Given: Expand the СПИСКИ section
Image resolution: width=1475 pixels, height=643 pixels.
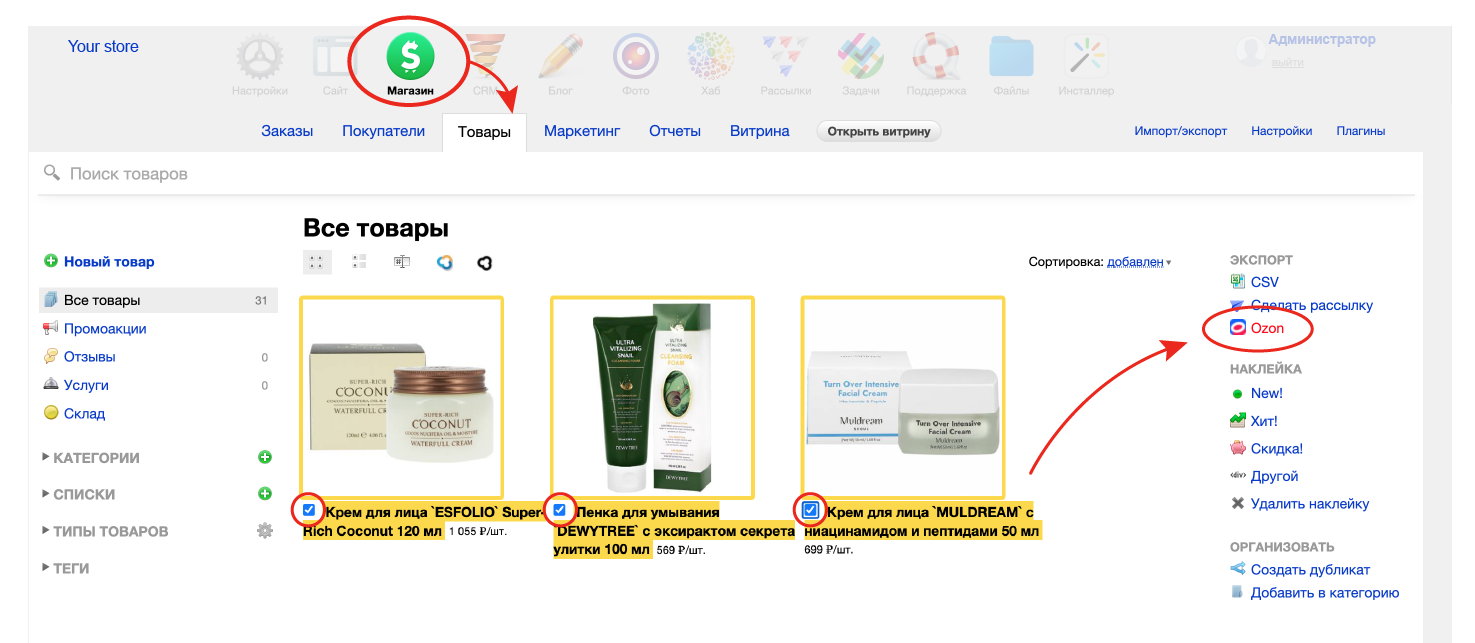Looking at the screenshot, I should pos(83,494).
